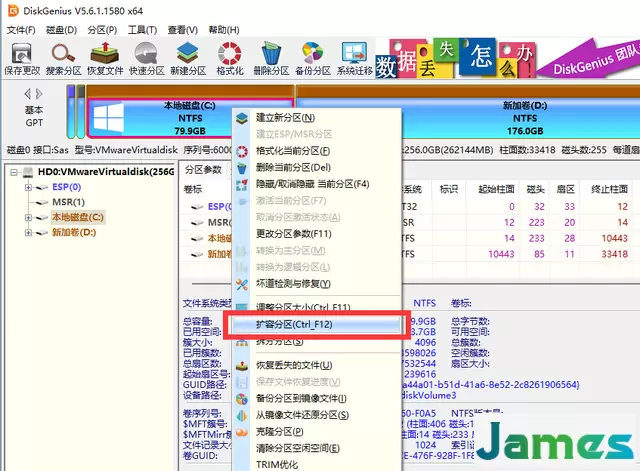Open the 快速分区 quick partition tool

coord(147,59)
